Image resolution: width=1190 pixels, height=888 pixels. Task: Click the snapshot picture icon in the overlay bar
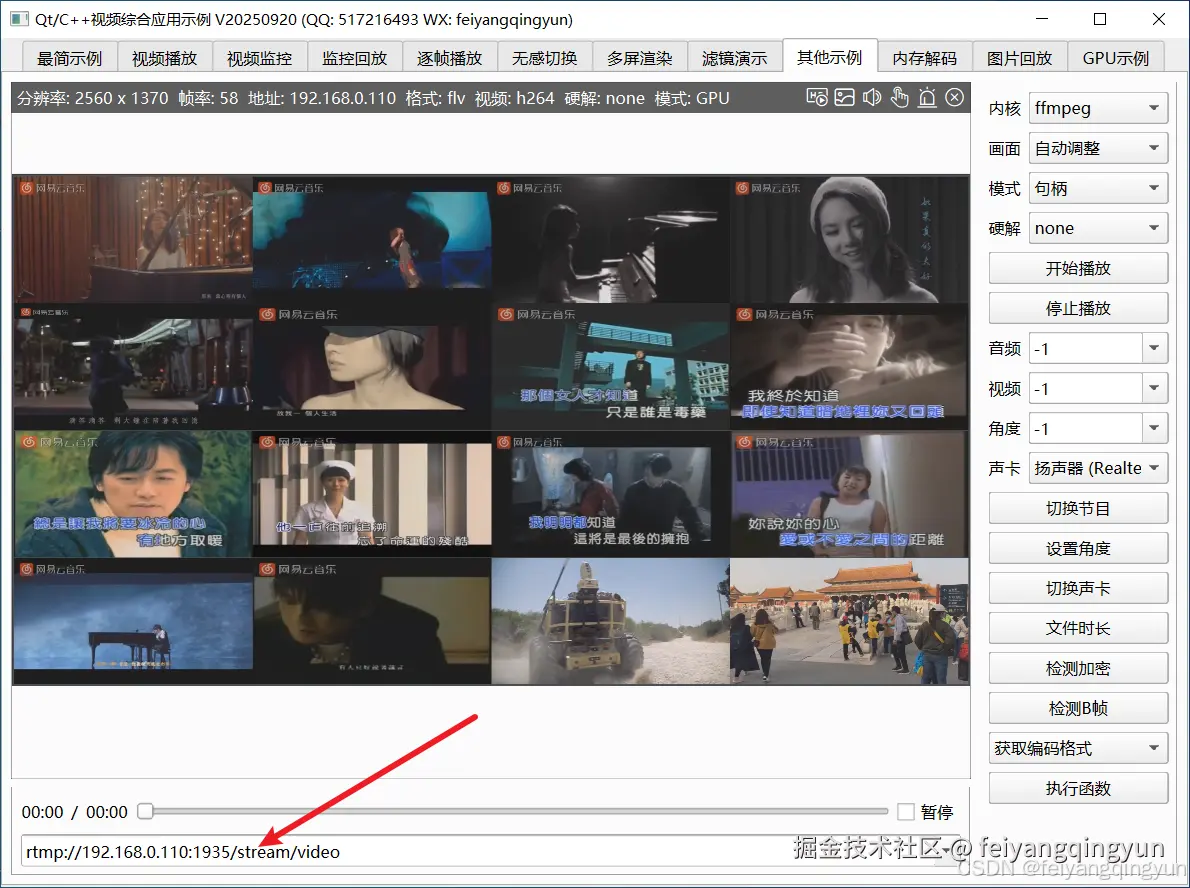click(x=845, y=98)
